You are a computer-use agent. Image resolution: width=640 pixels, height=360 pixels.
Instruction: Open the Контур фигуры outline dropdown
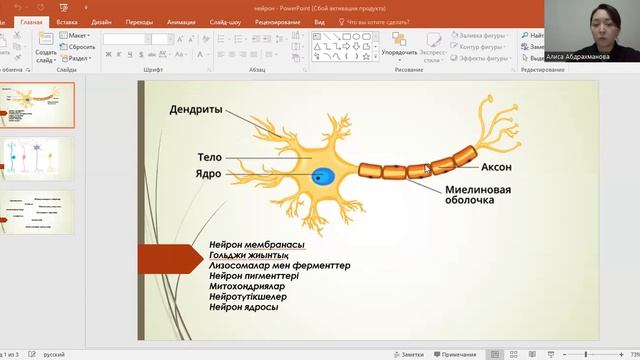point(478,47)
